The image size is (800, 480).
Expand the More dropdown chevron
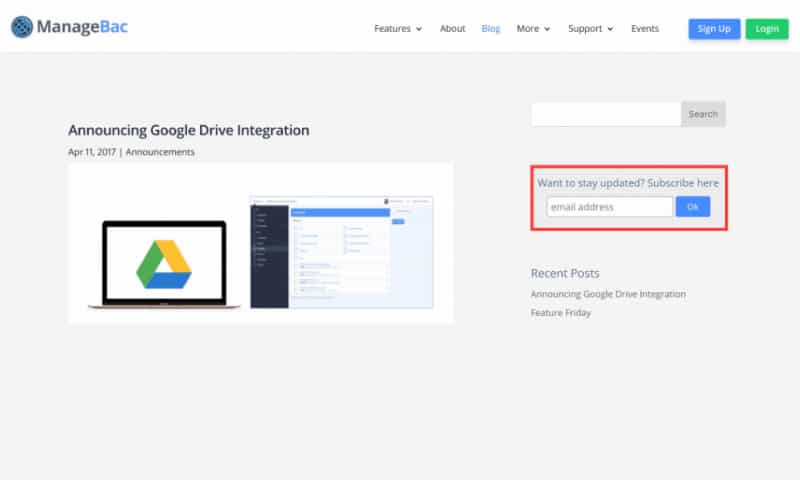[x=547, y=29]
